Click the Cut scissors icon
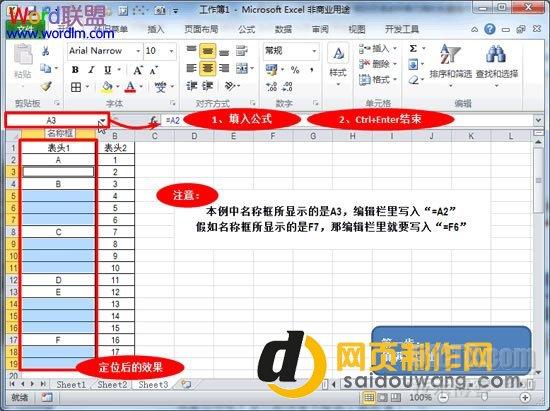Screen dimensions: 550x411 (x=45, y=51)
